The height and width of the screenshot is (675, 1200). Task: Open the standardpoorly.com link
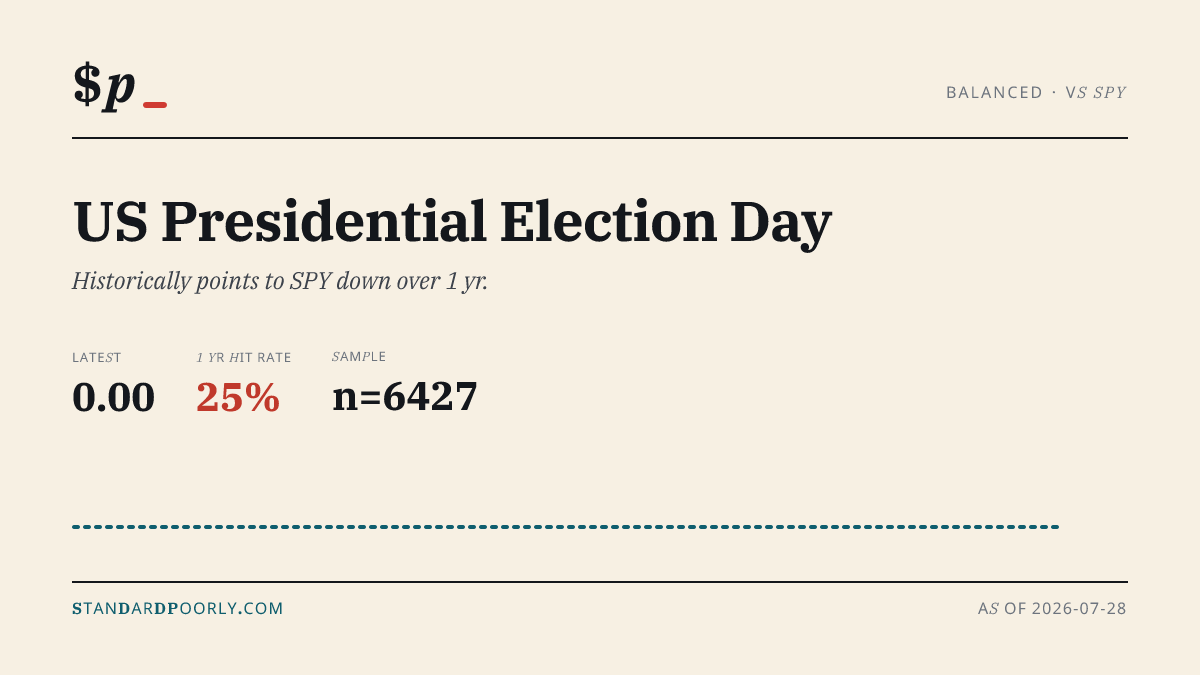click(x=178, y=608)
